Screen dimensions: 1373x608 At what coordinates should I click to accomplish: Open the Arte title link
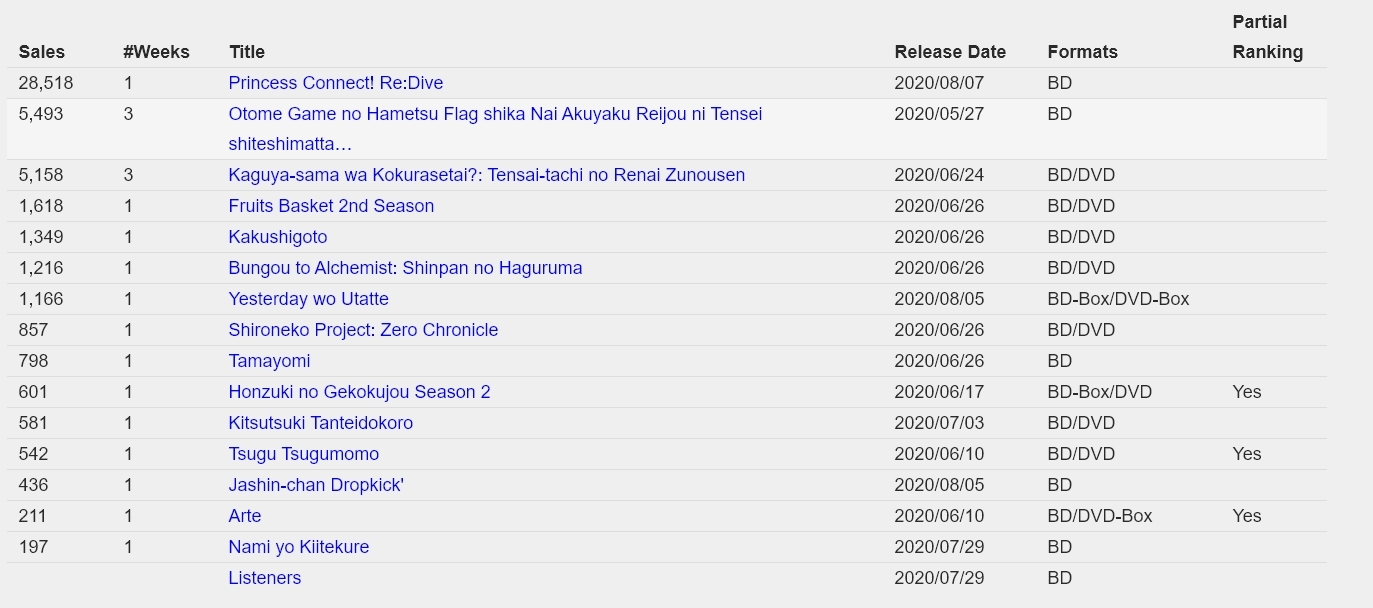coord(244,516)
